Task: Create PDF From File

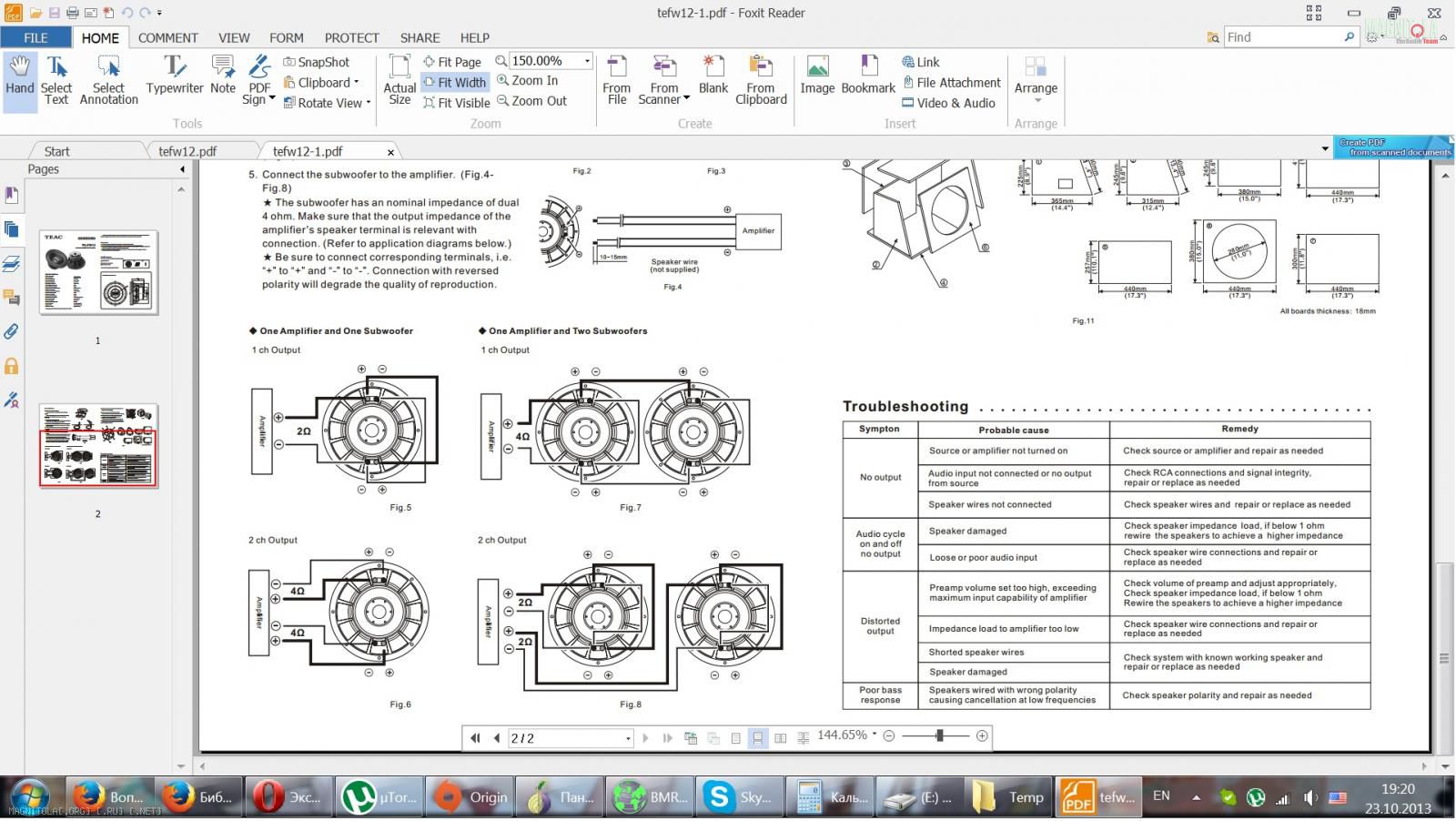Action: click(616, 81)
